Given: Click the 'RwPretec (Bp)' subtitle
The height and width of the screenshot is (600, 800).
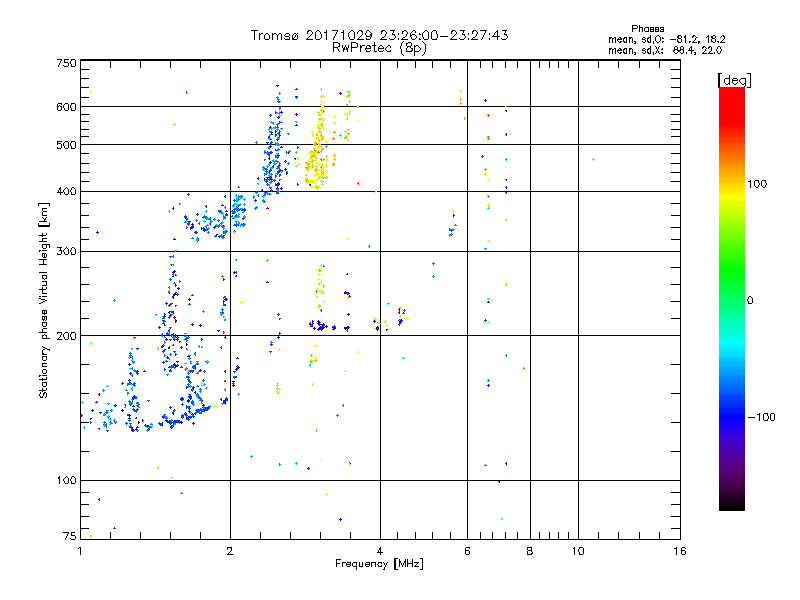Looking at the screenshot, I should click(x=379, y=47).
